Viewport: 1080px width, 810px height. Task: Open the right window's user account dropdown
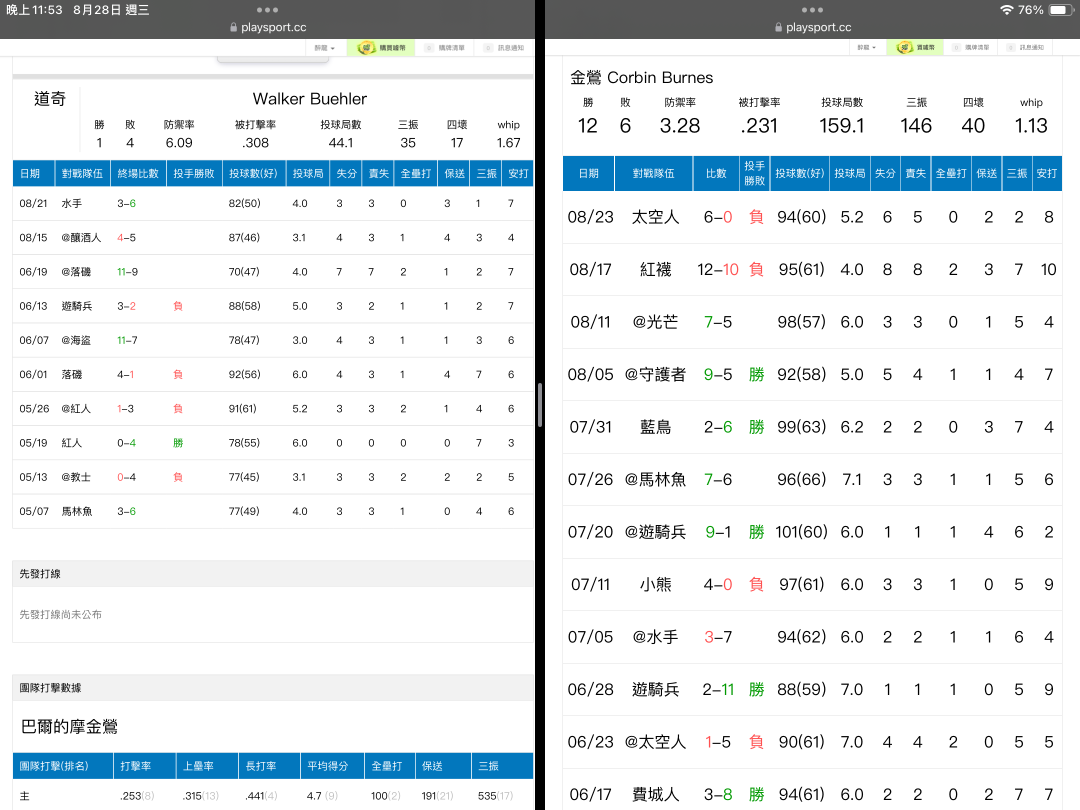pyautogui.click(x=866, y=48)
